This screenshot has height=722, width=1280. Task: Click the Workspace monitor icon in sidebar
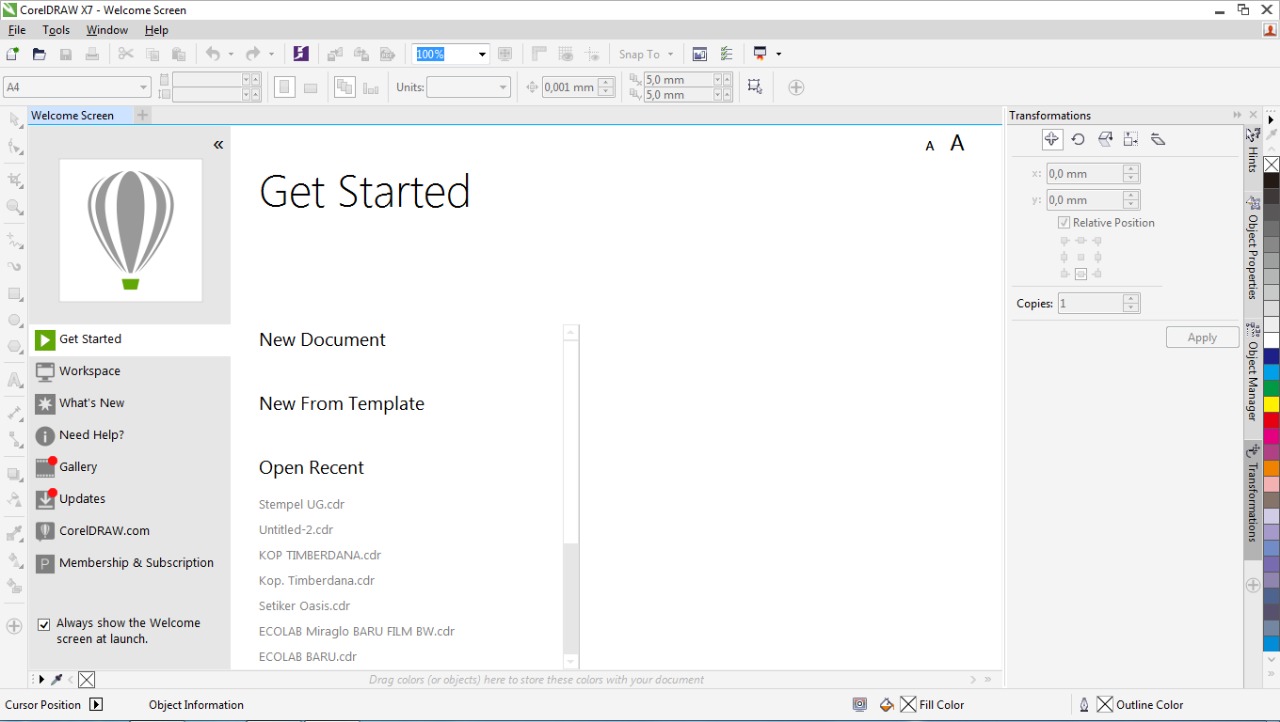coord(45,372)
